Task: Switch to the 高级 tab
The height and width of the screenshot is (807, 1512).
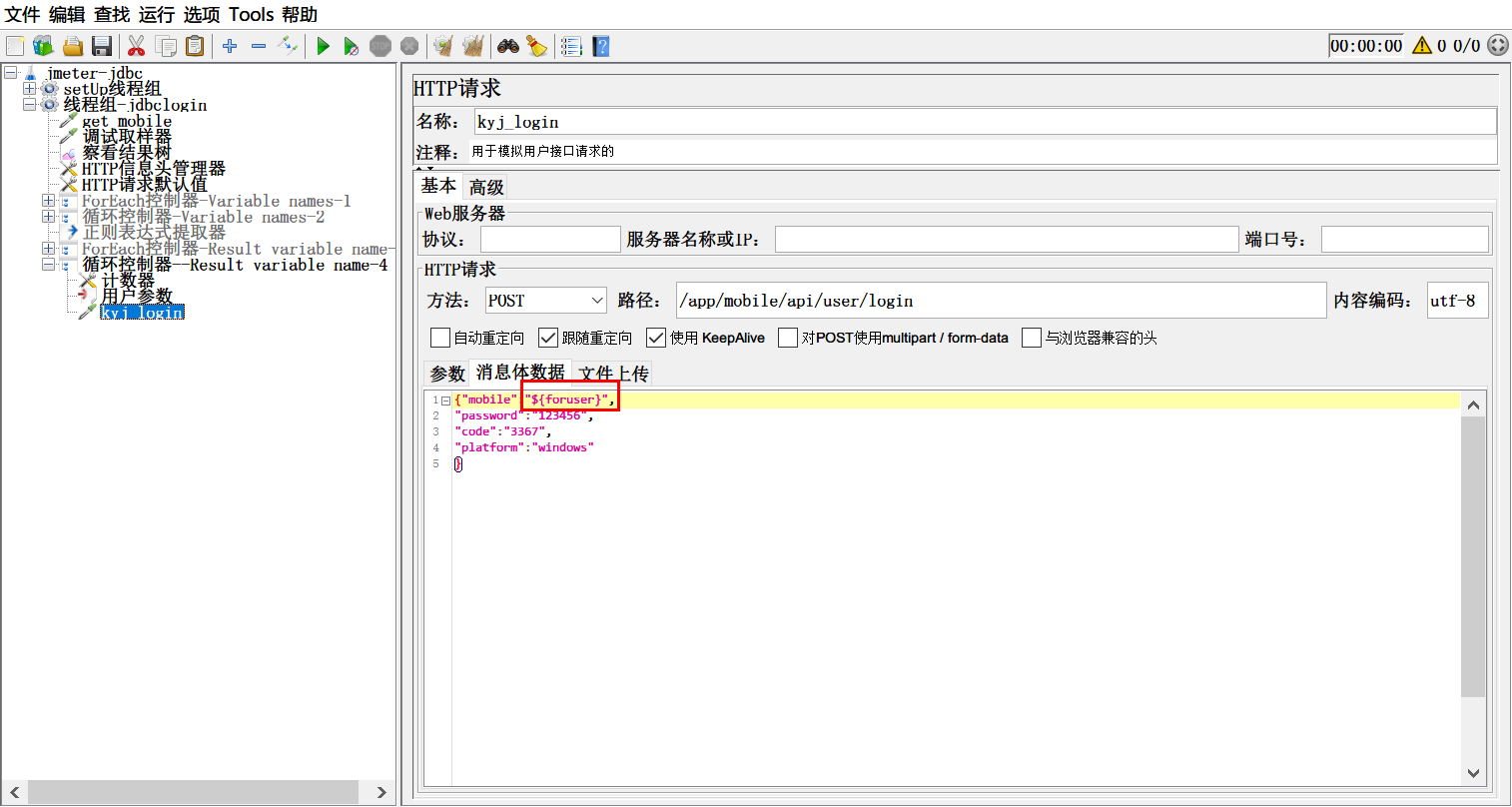Action: (486, 187)
